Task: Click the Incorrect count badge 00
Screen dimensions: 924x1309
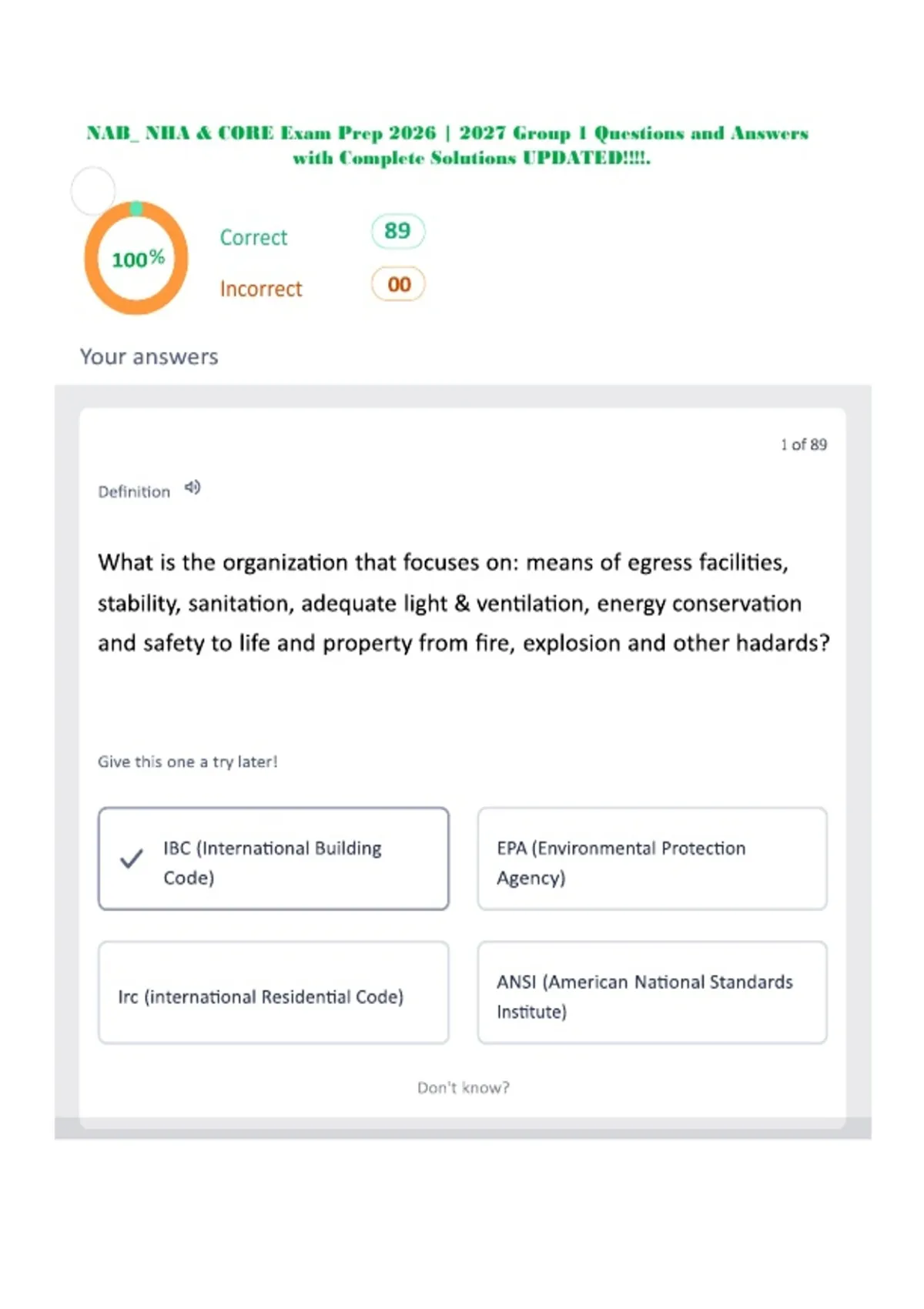Action: [x=398, y=284]
